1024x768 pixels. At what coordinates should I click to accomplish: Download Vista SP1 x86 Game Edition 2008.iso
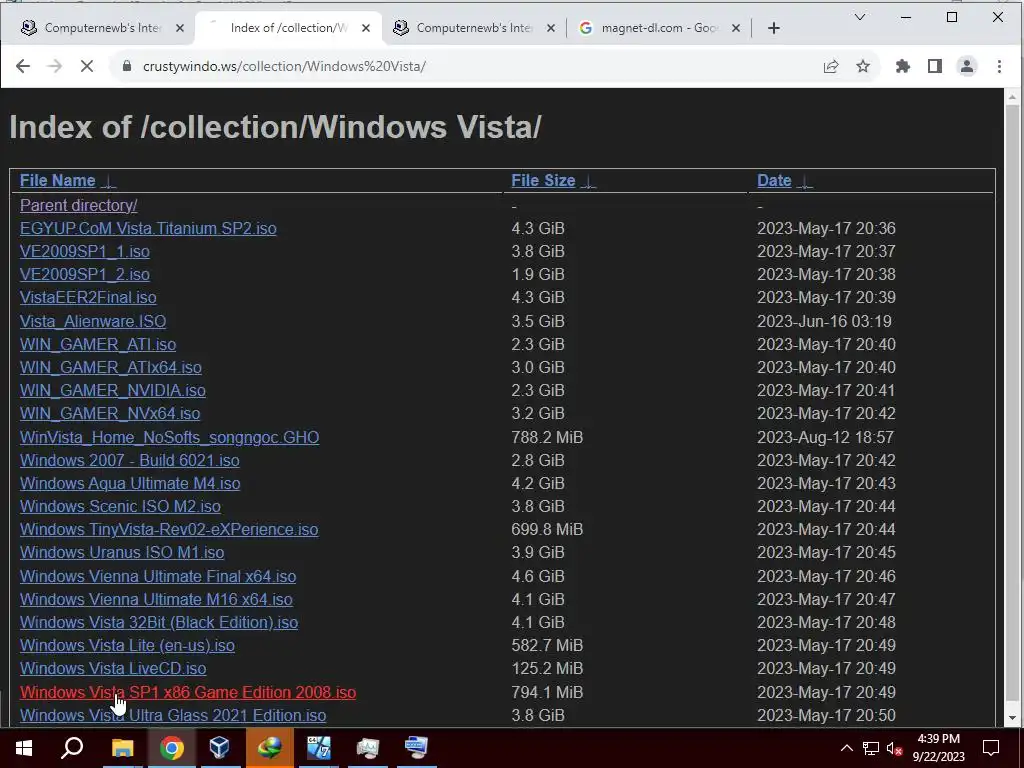[x=188, y=692]
